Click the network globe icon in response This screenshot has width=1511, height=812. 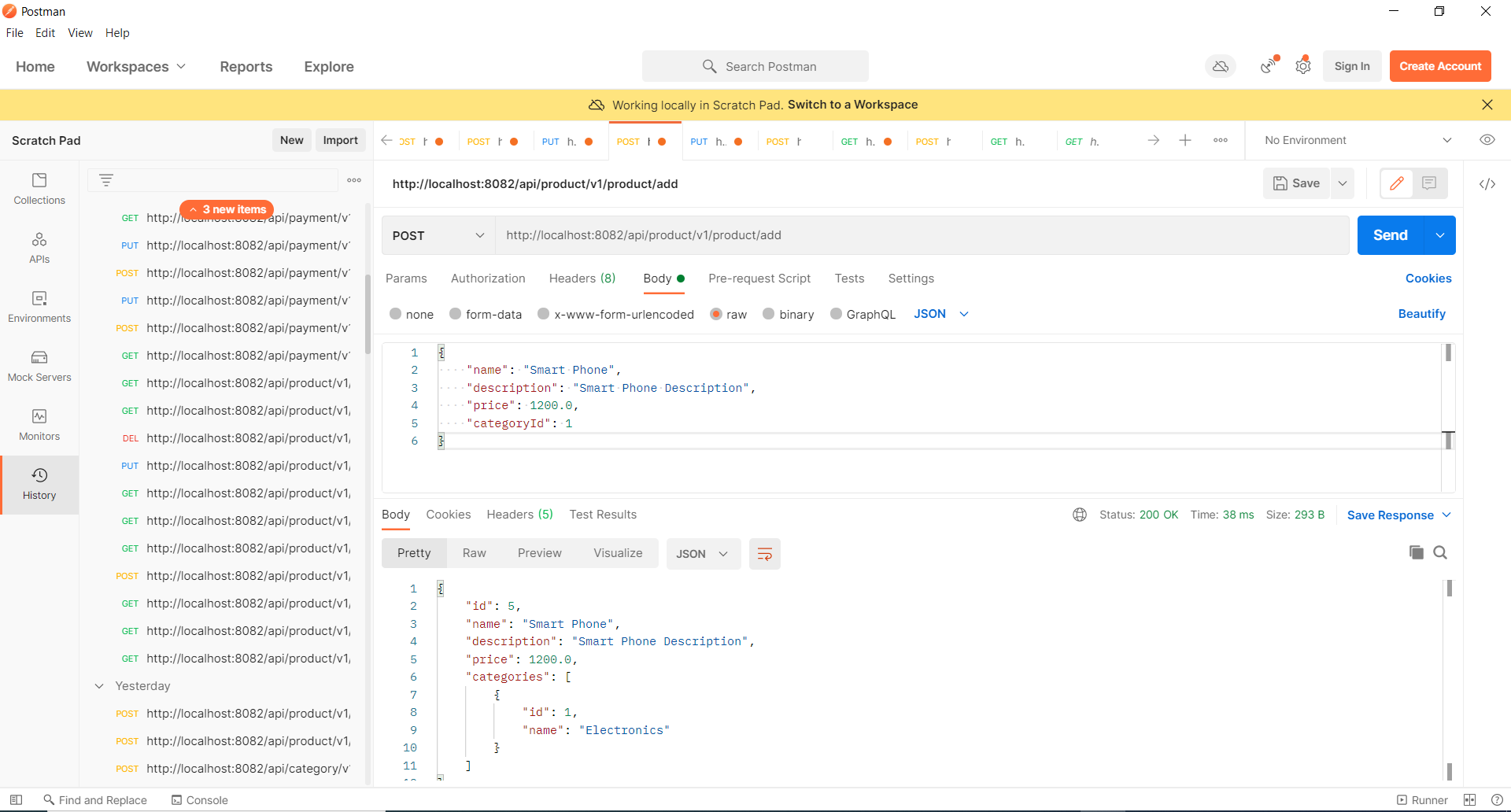[1080, 515]
